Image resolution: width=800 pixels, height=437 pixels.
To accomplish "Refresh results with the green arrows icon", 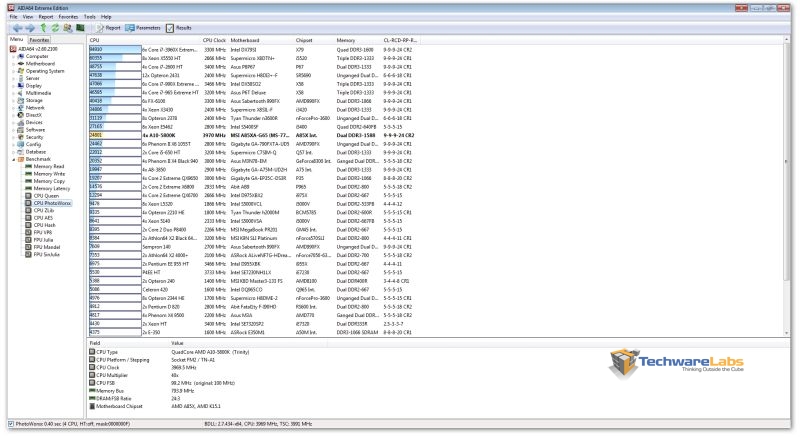I will tap(55, 28).
